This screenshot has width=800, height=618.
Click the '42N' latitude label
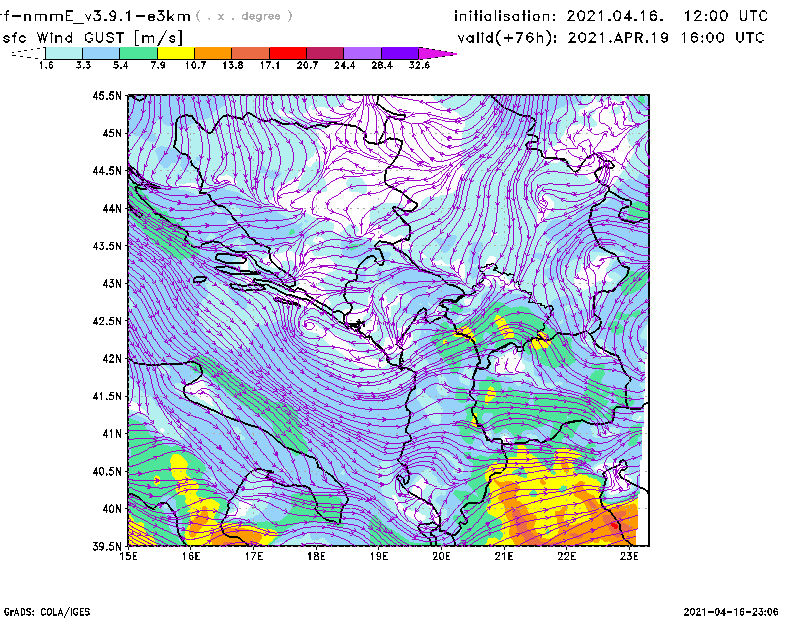112,359
